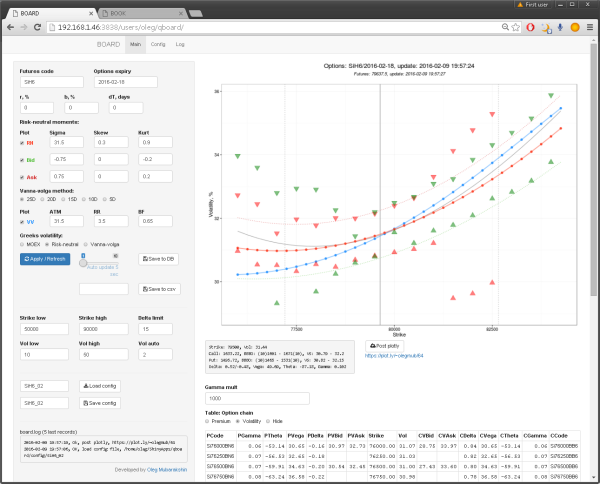Open the plot.ly link under Post plotly
The width and height of the screenshot is (600, 484).
394,356
